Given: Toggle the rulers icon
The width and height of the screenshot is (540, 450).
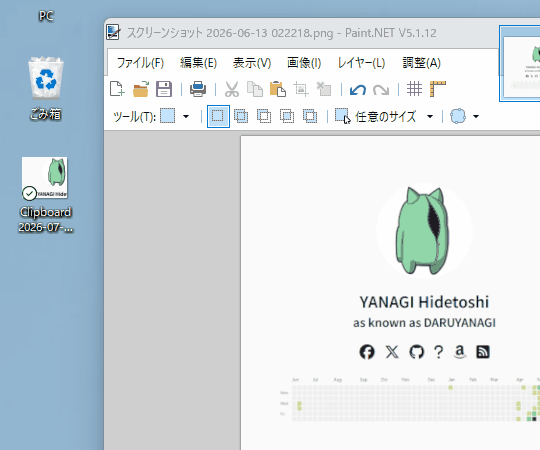Looking at the screenshot, I should (x=438, y=89).
